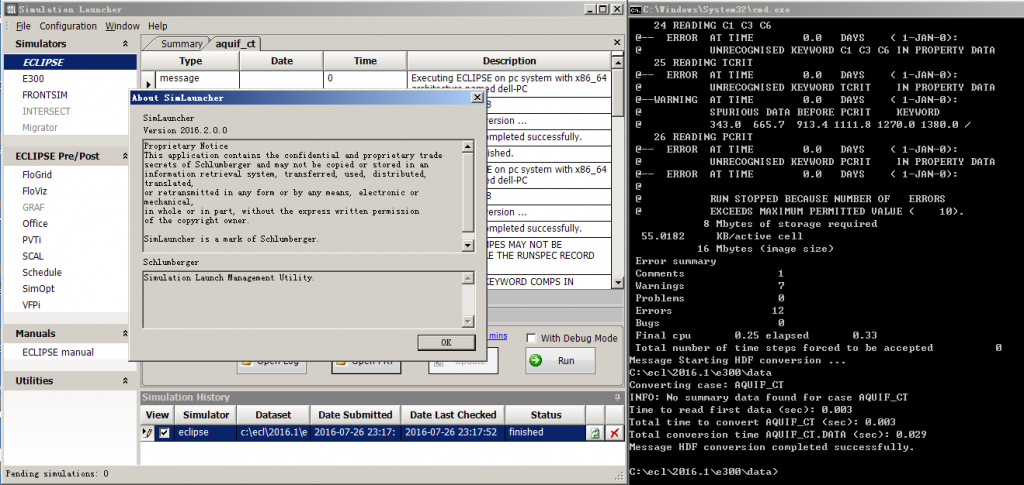Screen dimensions: 1024x485
Task: Click 'Message HDF conversion completed successfully.' in cmd window
Action: 771,447
